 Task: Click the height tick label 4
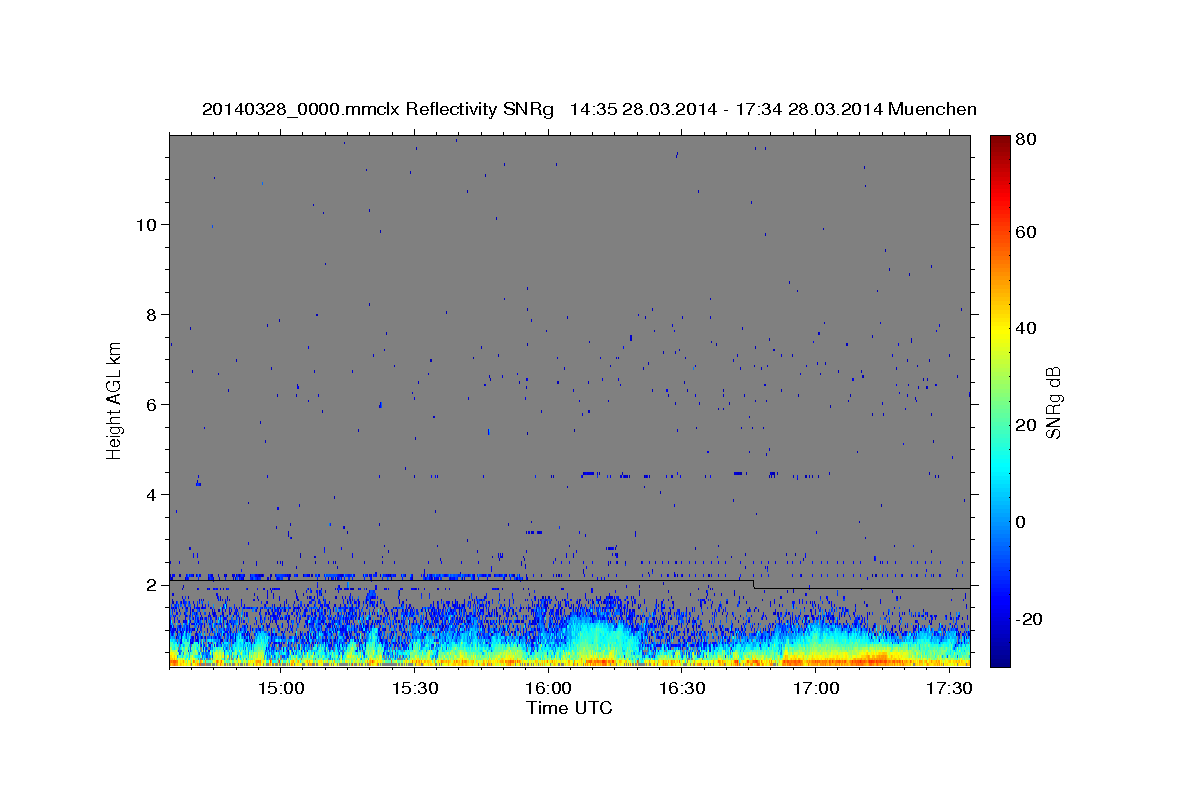point(152,495)
